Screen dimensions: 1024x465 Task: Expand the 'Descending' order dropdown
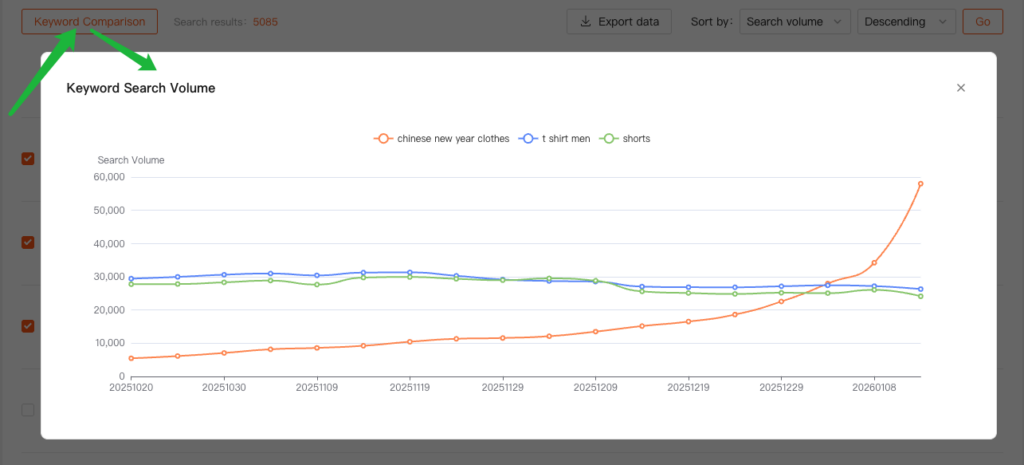tap(906, 21)
